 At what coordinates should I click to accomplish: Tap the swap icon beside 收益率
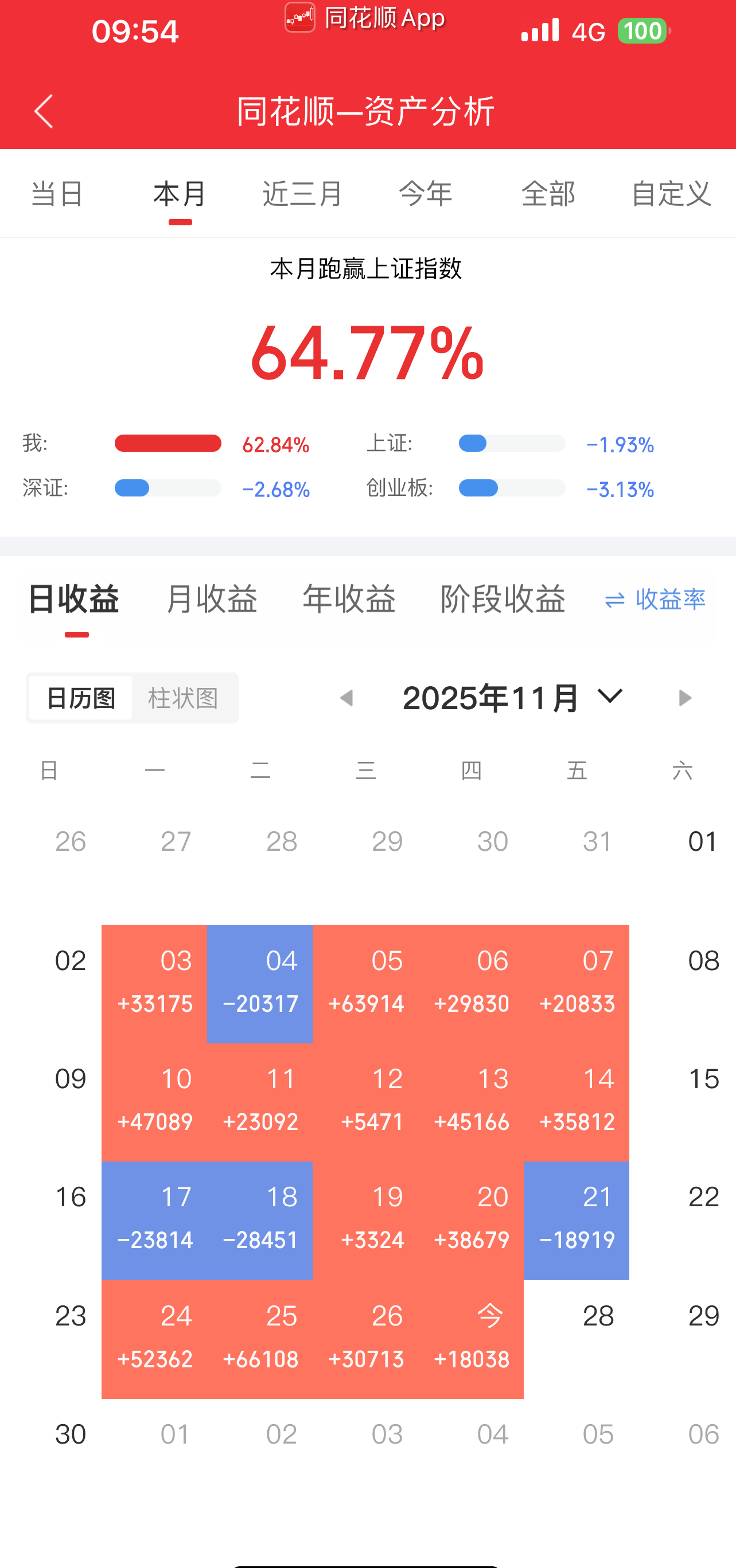tap(615, 601)
